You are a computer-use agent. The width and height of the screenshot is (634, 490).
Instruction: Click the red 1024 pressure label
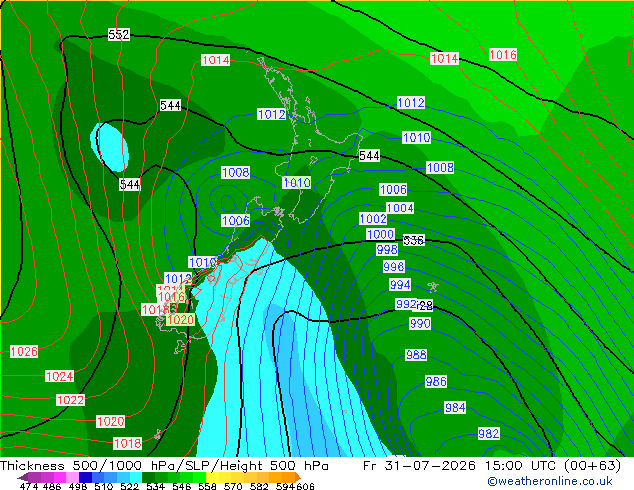point(59,376)
